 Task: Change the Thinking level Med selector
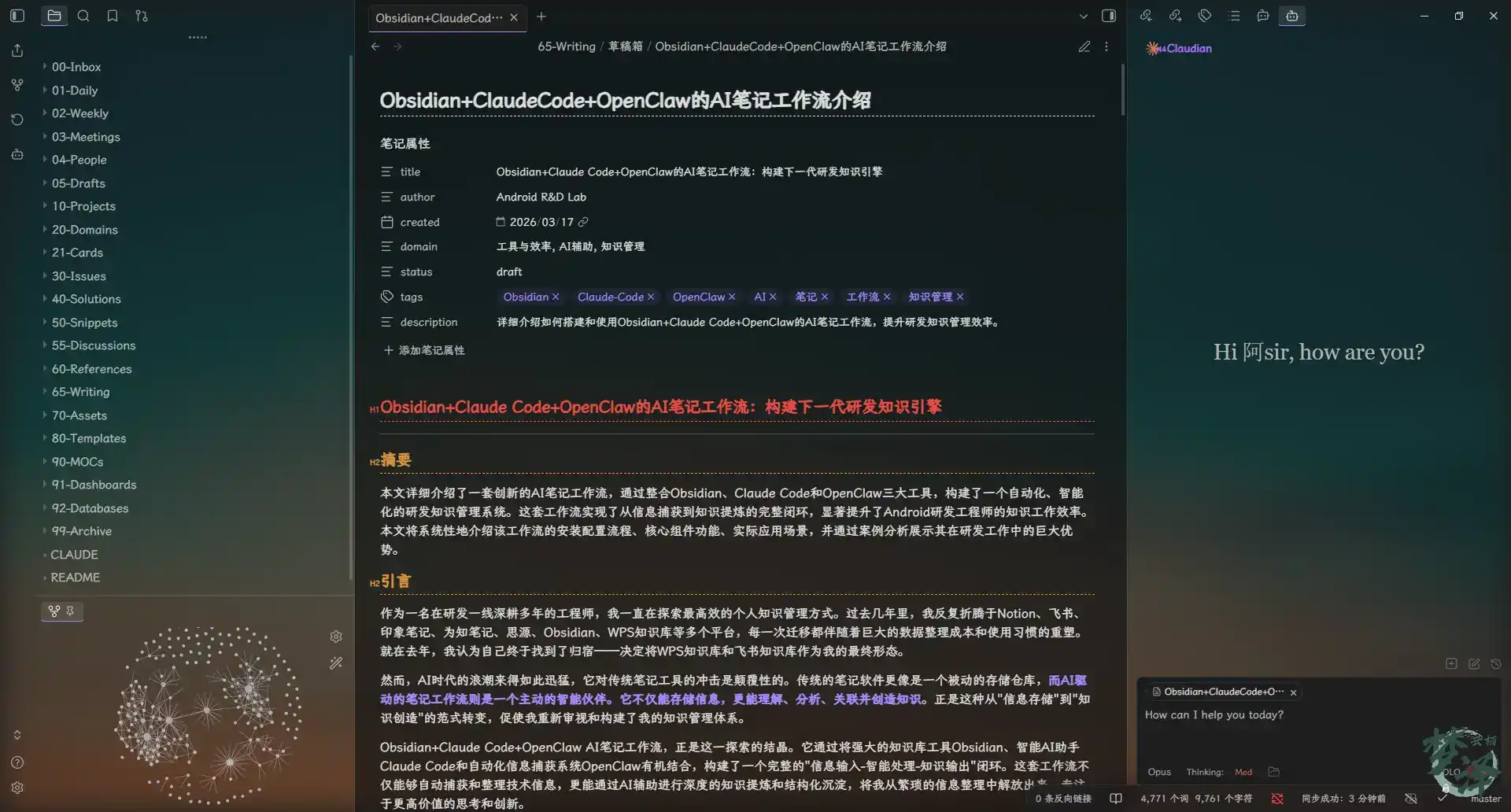click(1243, 772)
